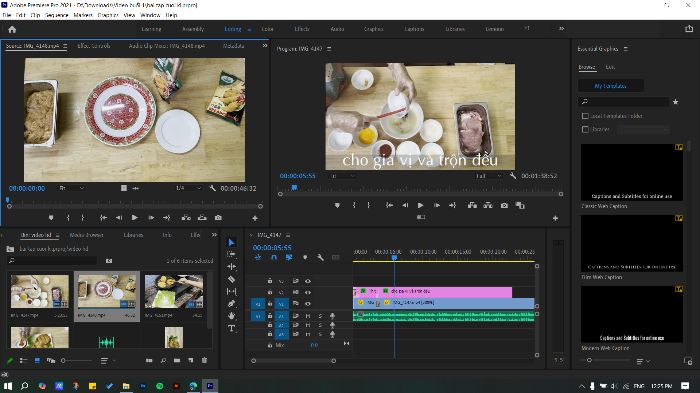Click Extract button in Program Monitor

pyautogui.click(x=488, y=205)
